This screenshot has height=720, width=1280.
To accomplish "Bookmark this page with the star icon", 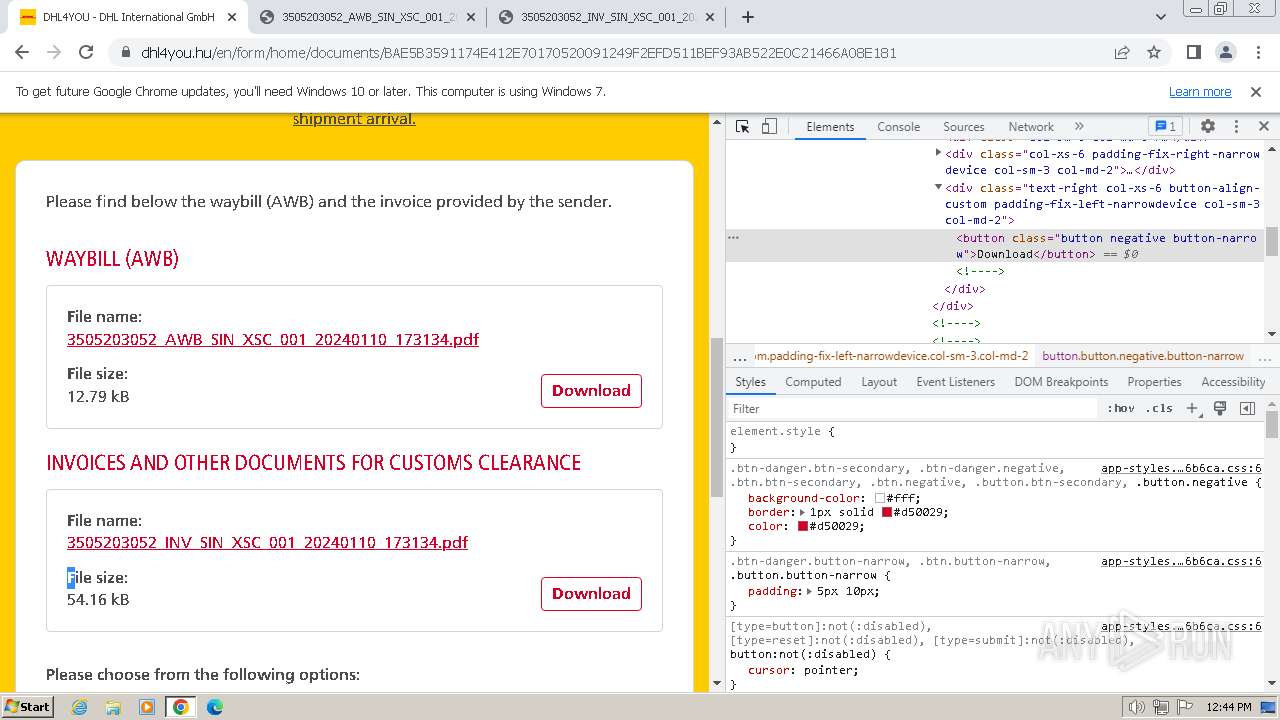I will pos(1154,53).
